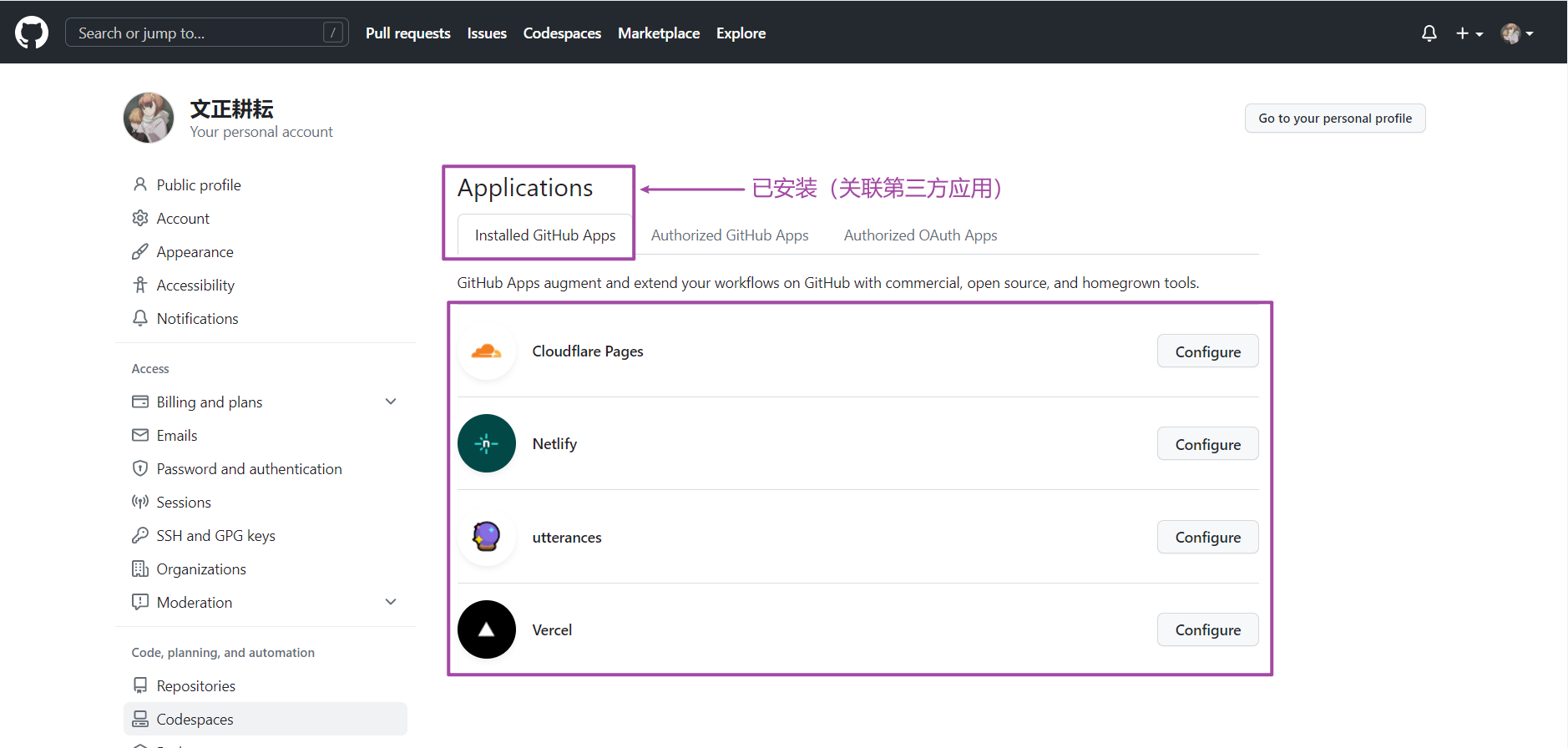
Task: Click the GitHub logo in header
Action: (32, 33)
